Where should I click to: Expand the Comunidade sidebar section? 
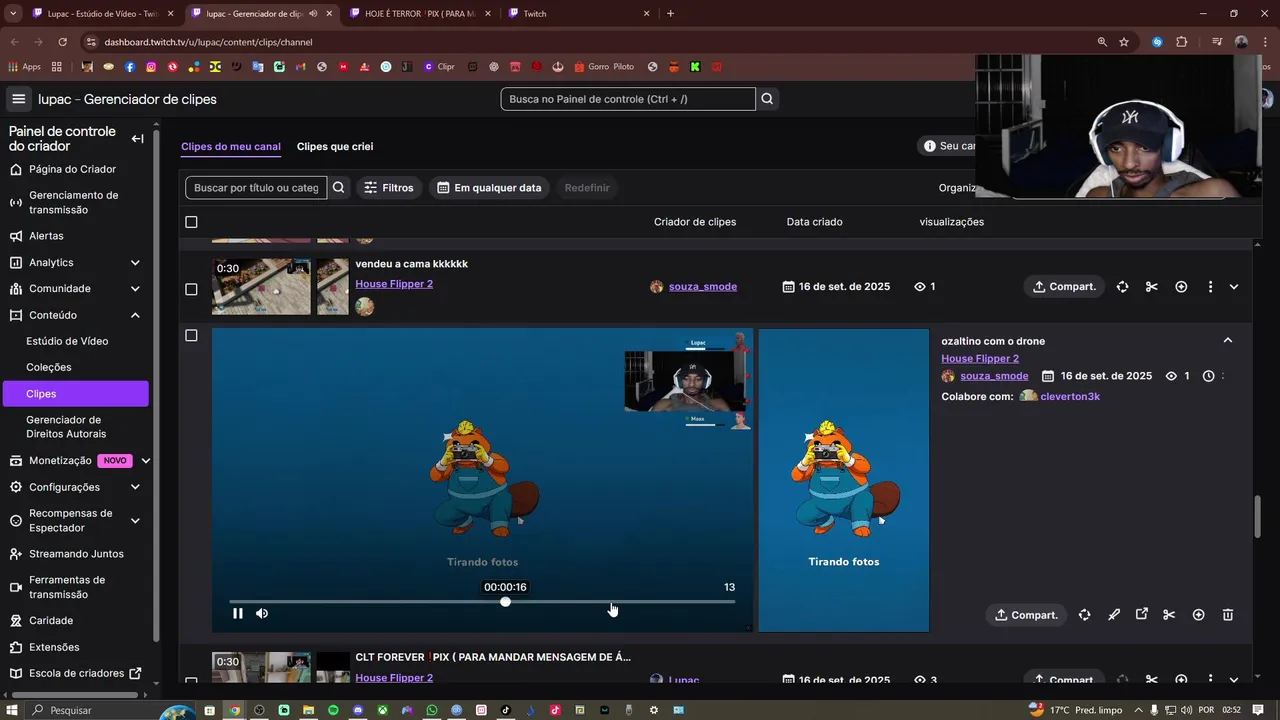pos(135,289)
